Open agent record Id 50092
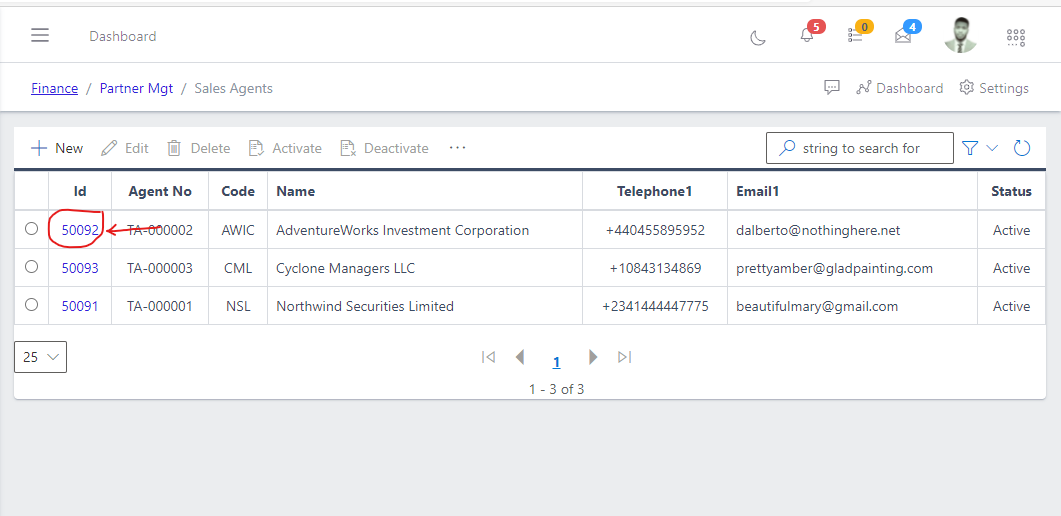This screenshot has height=516, width=1061. tap(80, 230)
